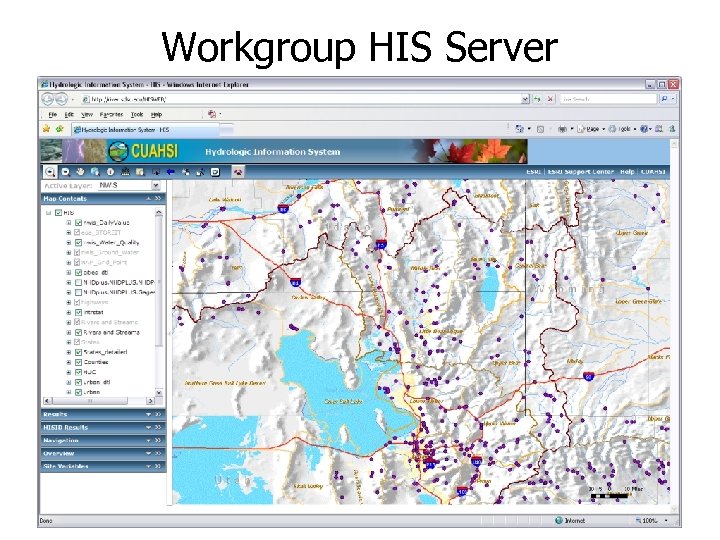Dock the Map Contents panel with double-arrow icon
Screen dimensions: 720x540
[158, 198]
